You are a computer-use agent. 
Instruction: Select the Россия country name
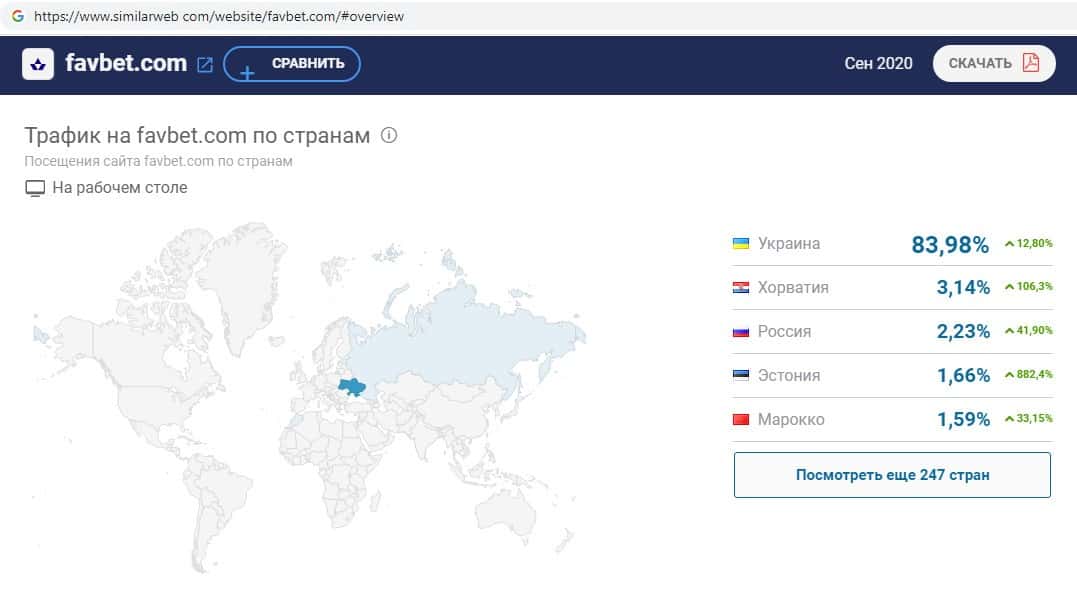coord(784,331)
